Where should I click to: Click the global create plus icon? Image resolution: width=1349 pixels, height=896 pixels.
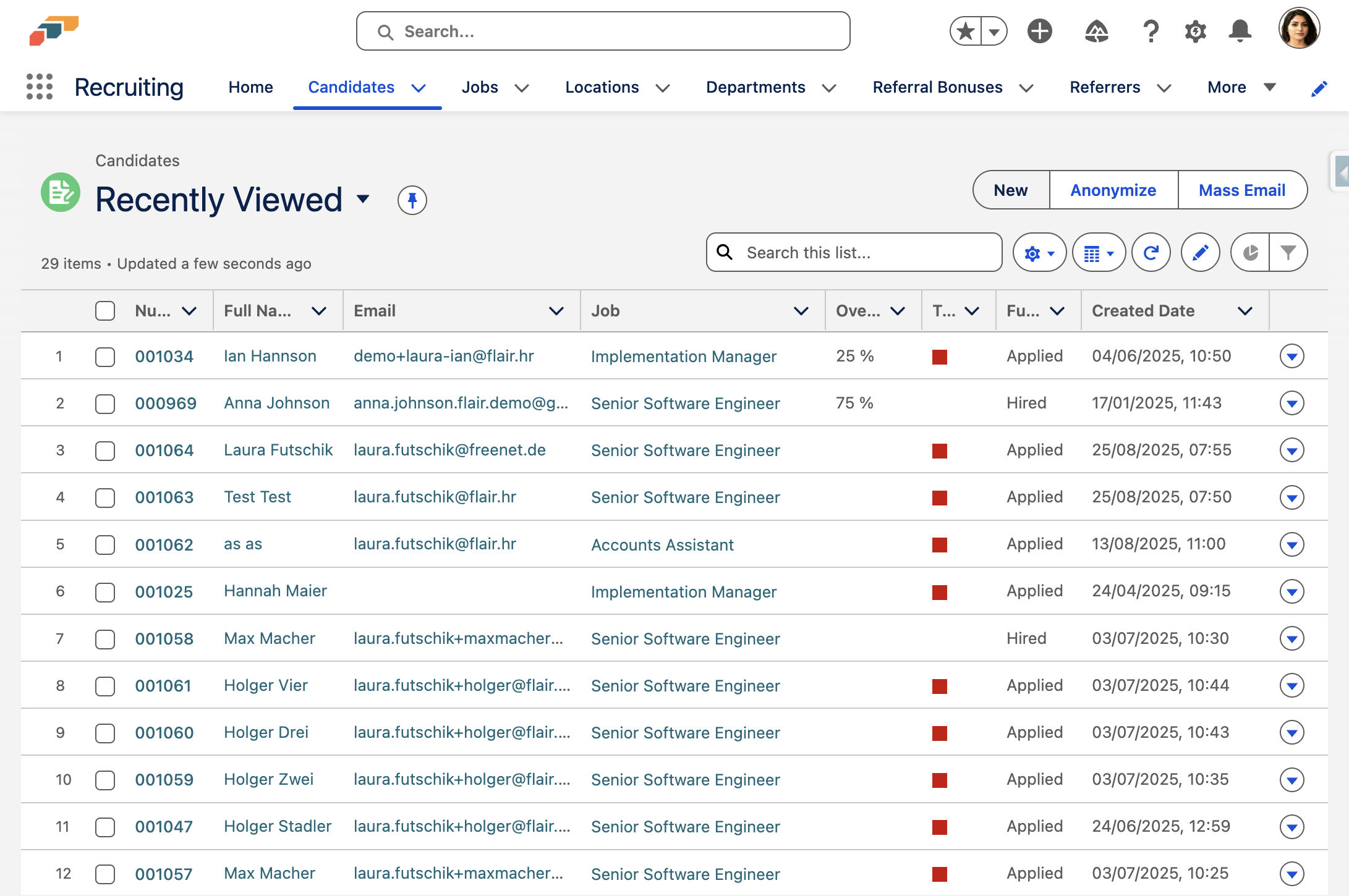point(1039,31)
